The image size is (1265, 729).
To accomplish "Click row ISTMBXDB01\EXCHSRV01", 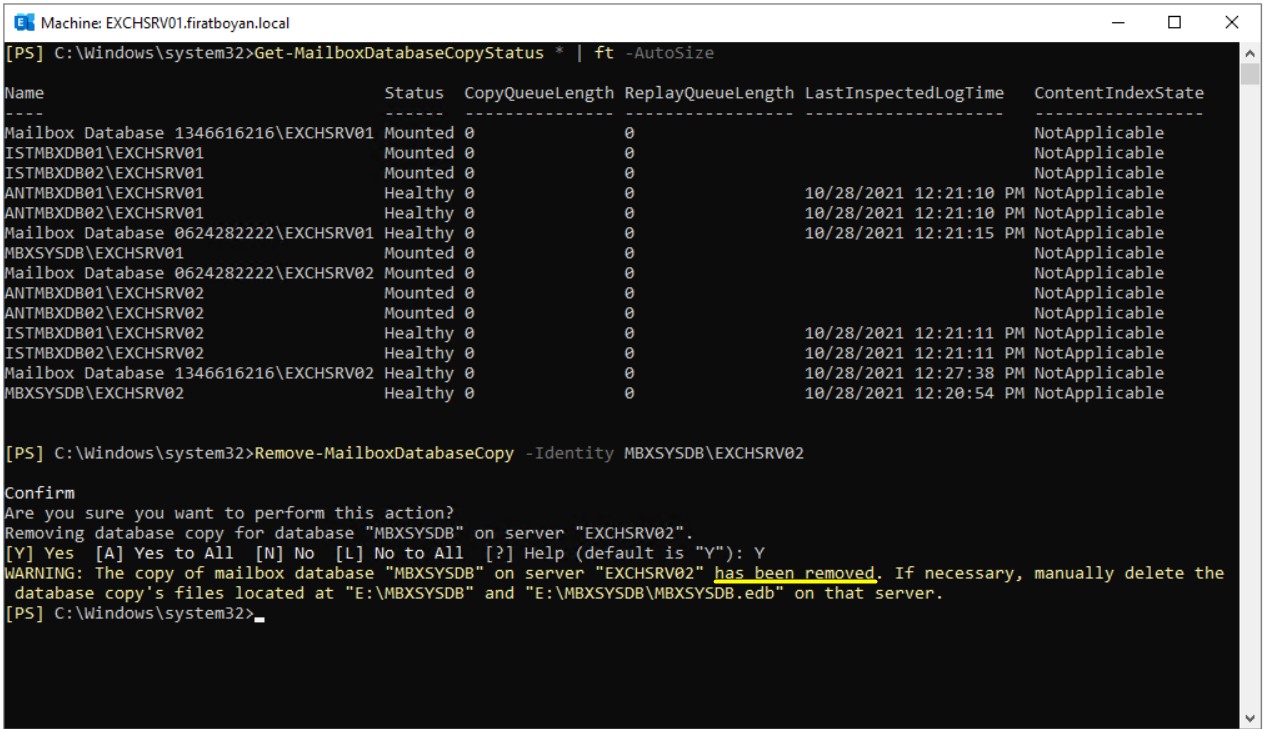I will 585,153.
